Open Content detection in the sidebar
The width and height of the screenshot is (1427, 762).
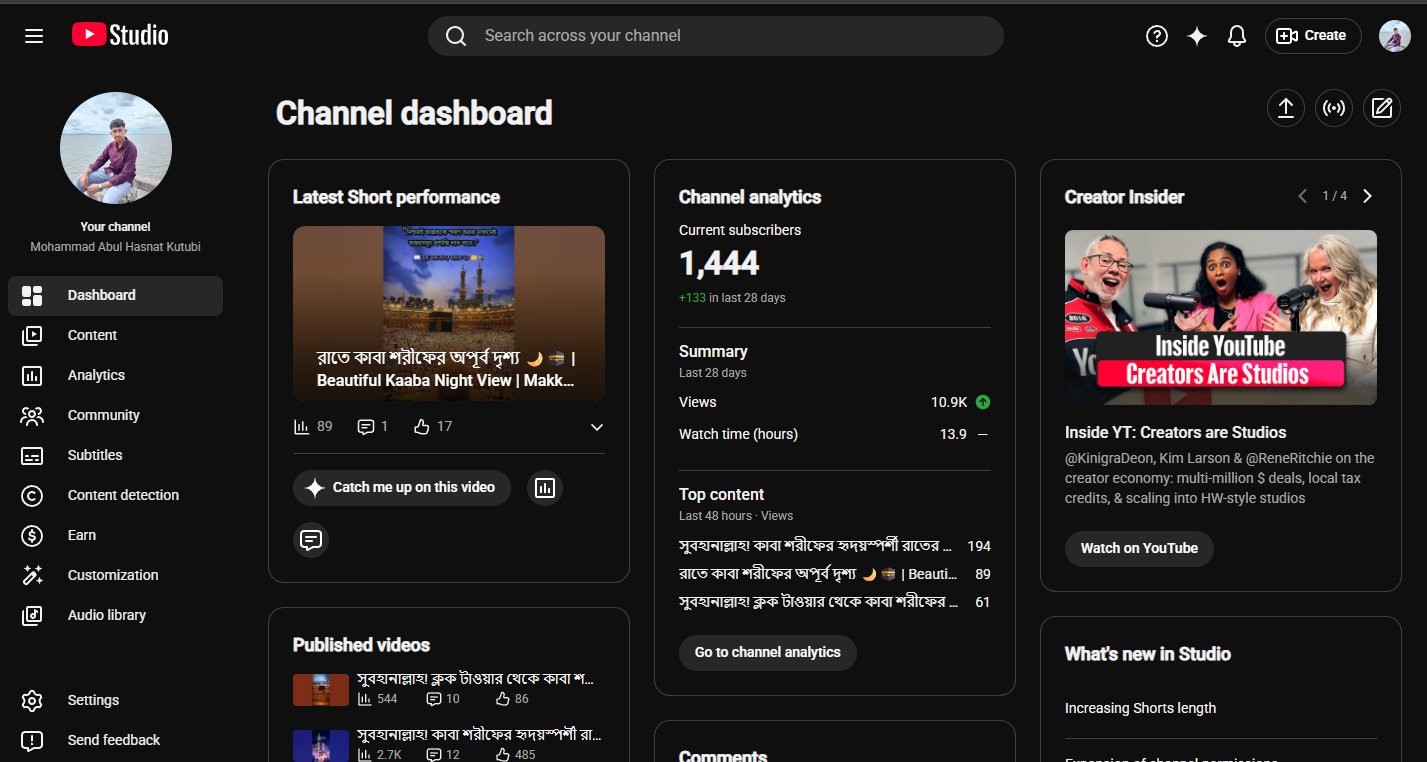[x=115, y=496]
